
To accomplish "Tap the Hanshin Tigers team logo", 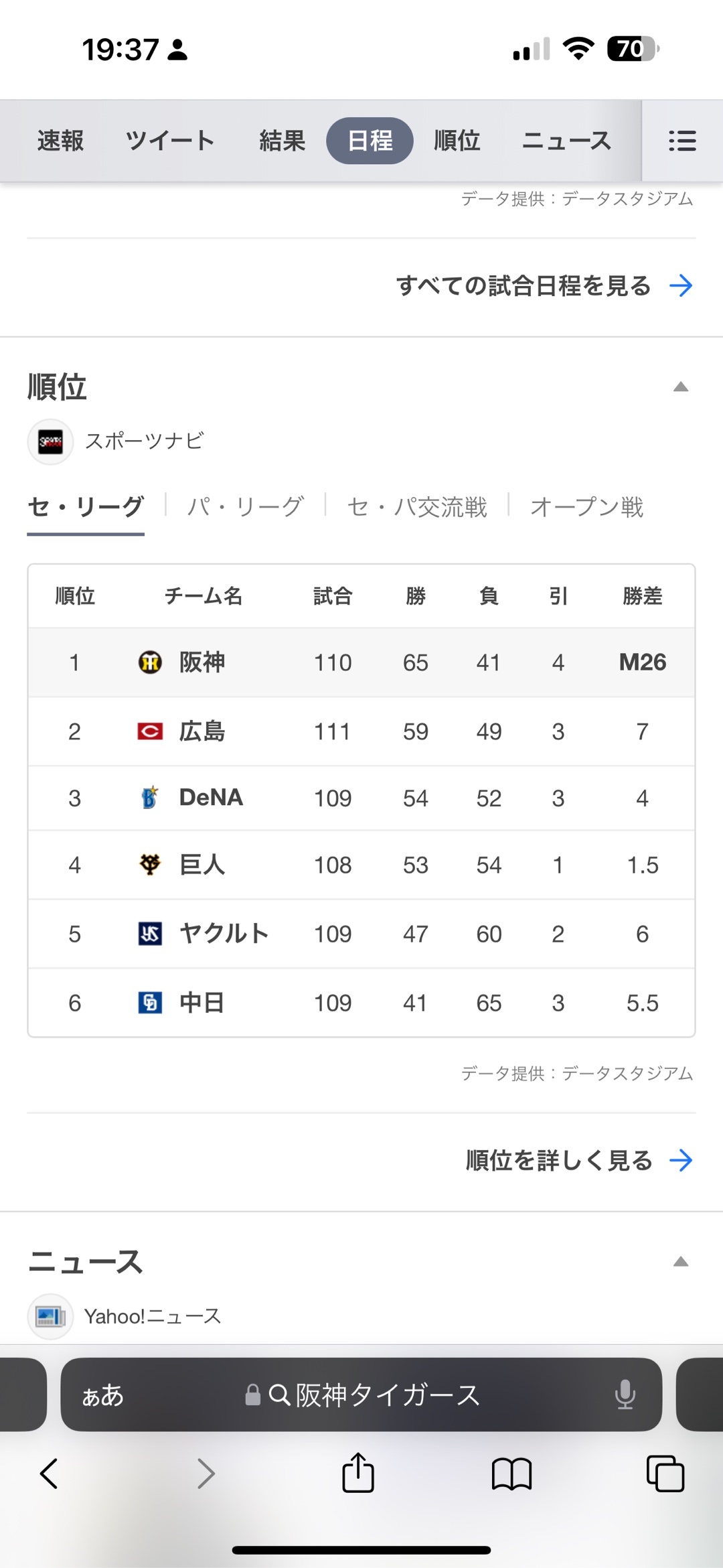I will click(150, 662).
